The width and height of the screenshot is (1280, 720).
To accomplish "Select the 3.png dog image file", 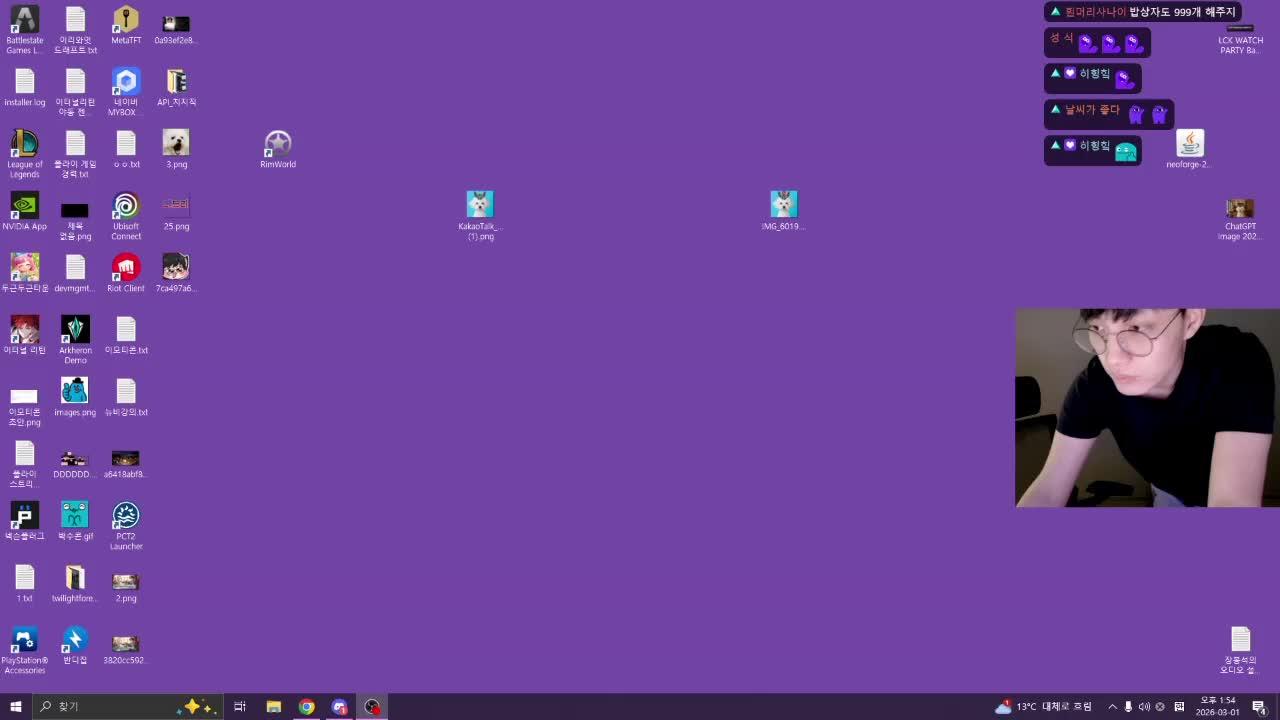I will click(x=176, y=149).
